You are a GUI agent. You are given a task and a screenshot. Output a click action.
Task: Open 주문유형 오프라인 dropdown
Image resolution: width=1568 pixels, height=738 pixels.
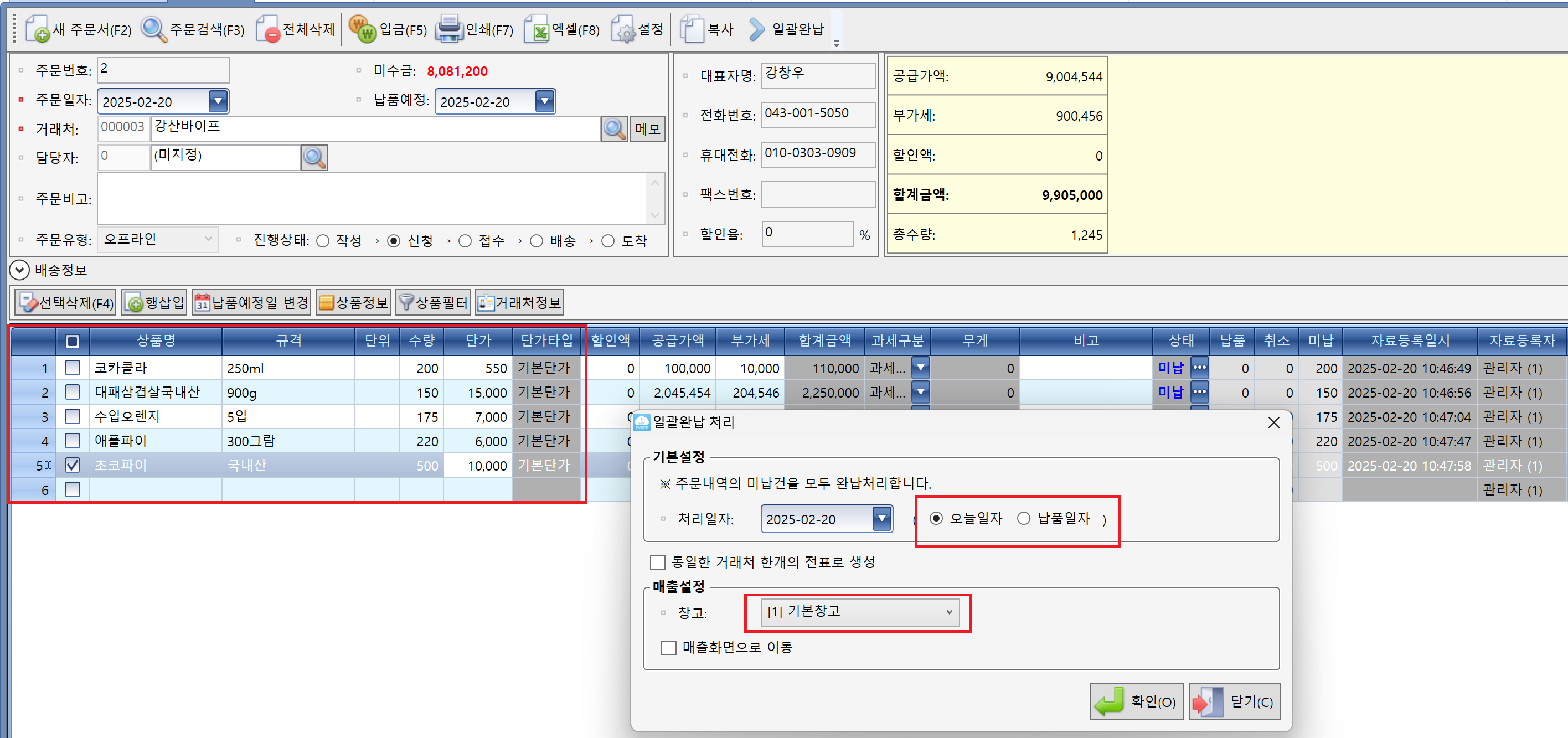pos(158,239)
